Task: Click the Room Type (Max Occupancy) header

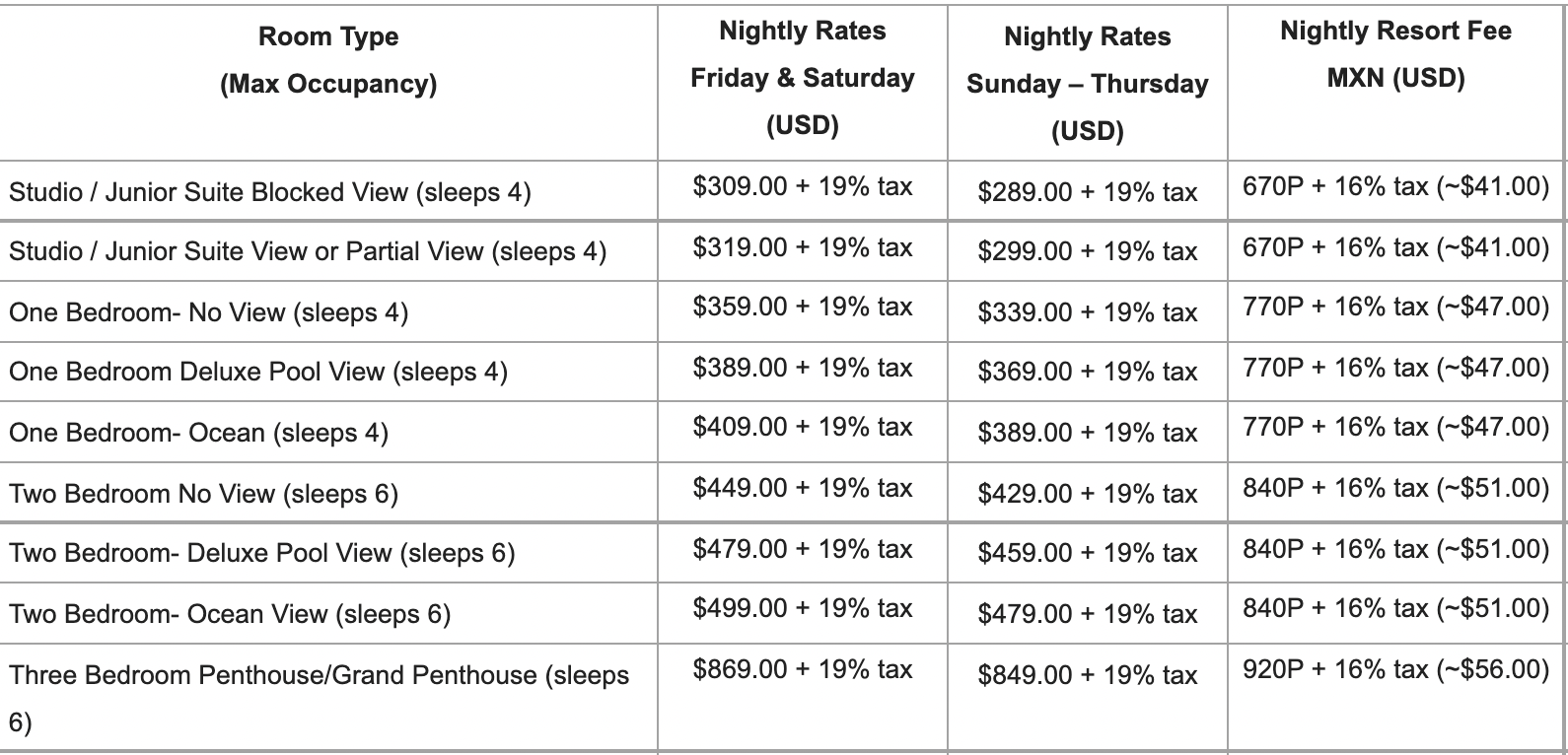Action: [328, 61]
